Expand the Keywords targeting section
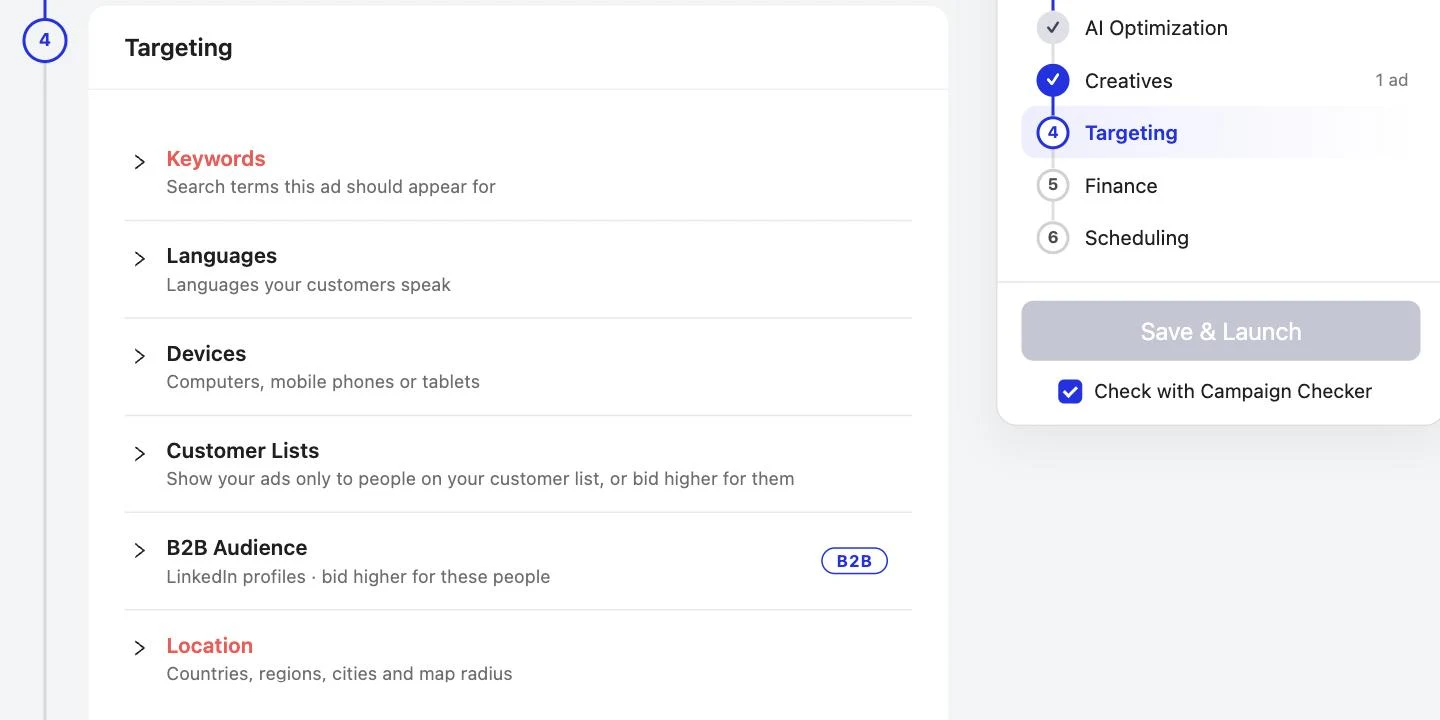Screen dimensions: 1440x720 (x=518, y=172)
